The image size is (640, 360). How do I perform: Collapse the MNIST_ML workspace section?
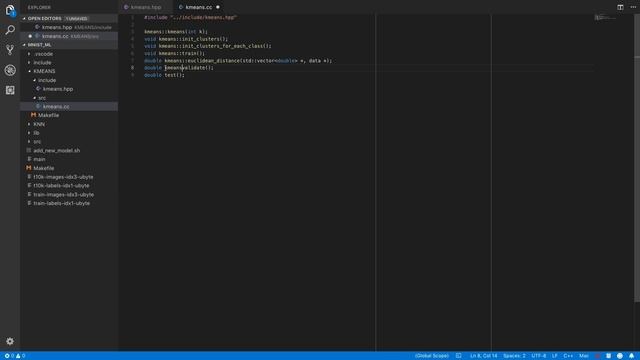coord(39,44)
